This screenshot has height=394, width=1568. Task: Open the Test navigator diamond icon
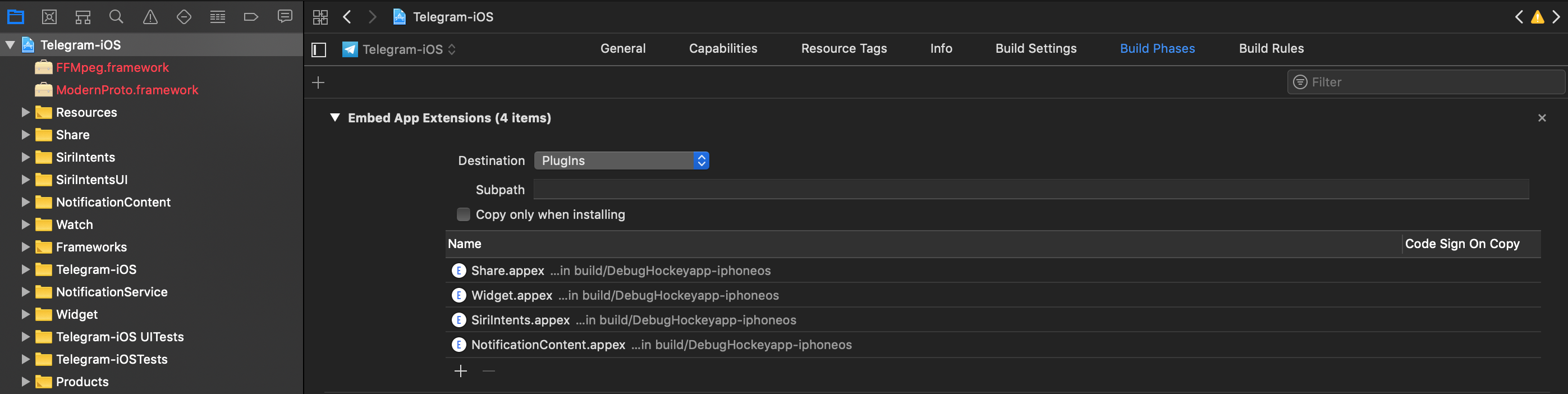tap(184, 17)
